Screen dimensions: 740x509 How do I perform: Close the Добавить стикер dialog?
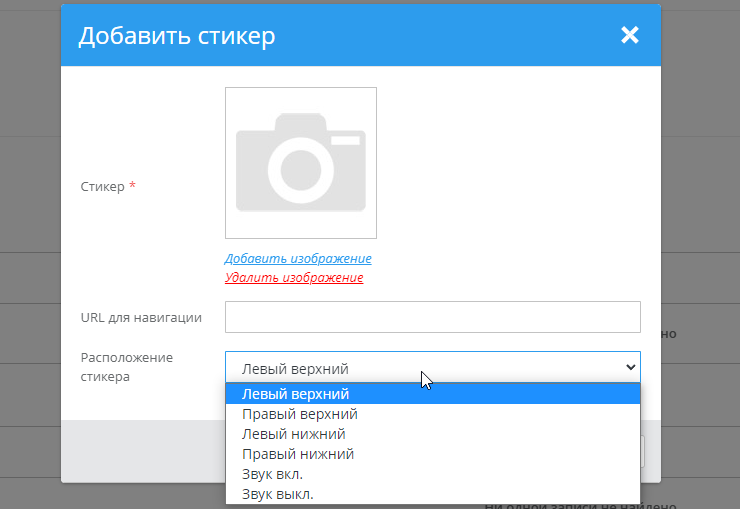[629, 36]
